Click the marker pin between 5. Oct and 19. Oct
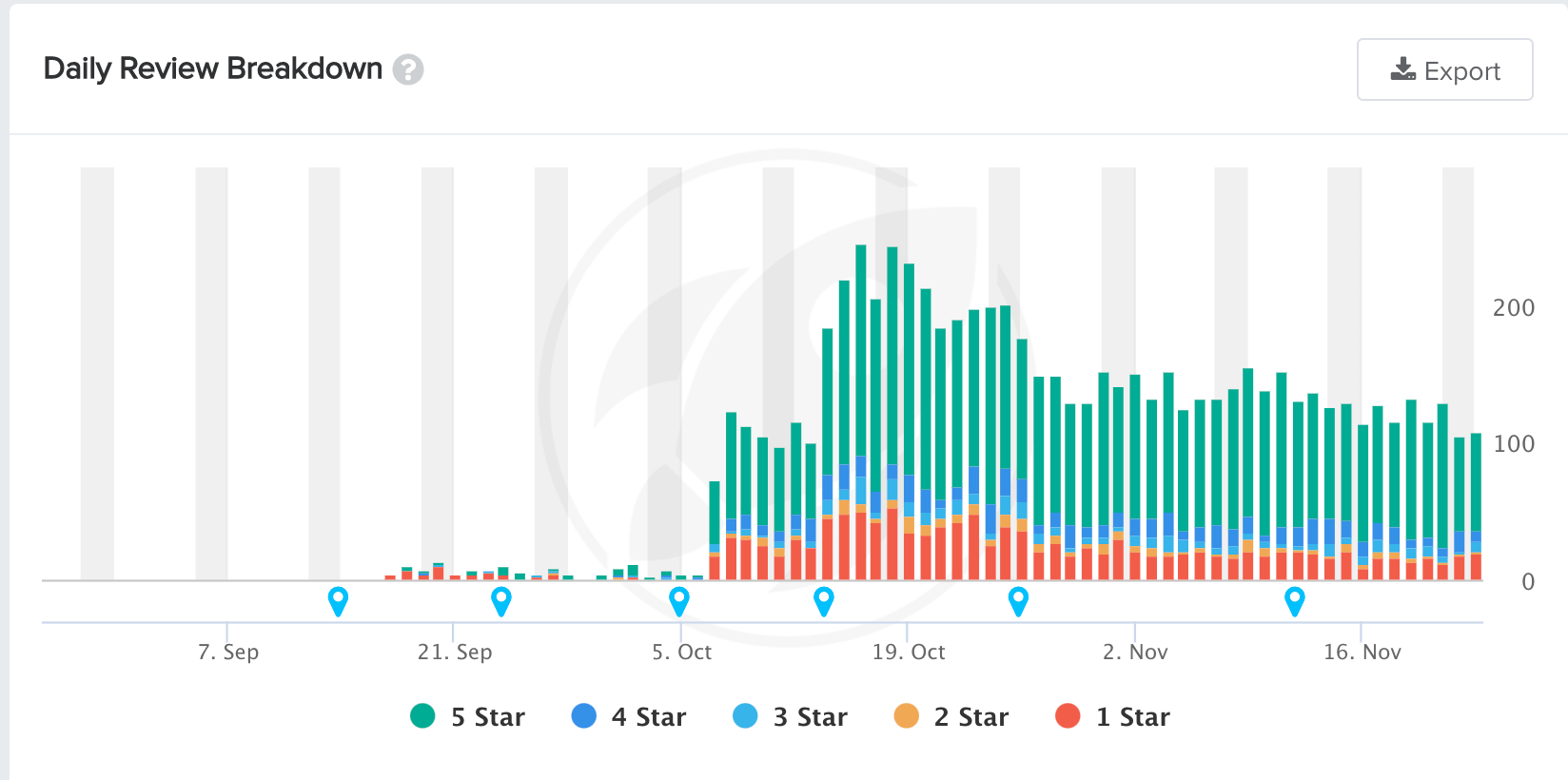Screen dimensions: 1568x780 tap(824, 601)
